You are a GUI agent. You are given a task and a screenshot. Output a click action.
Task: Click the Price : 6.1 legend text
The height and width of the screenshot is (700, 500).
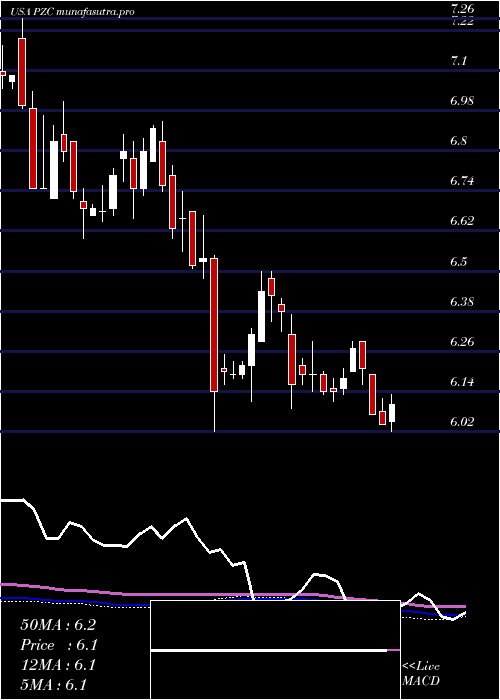coord(59,645)
